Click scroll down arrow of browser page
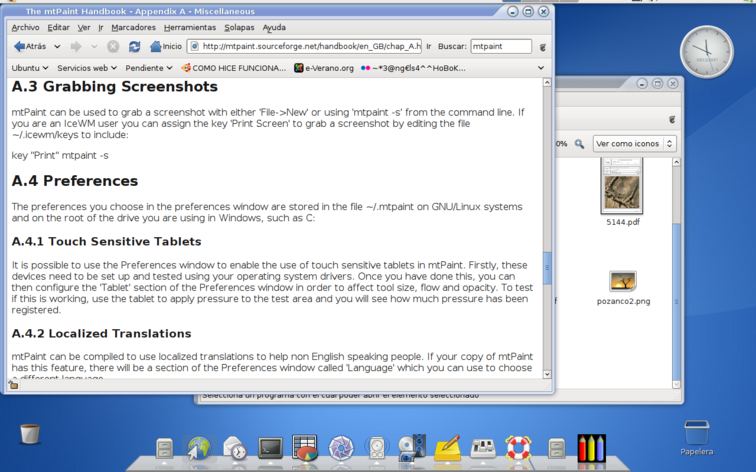 tap(547, 374)
